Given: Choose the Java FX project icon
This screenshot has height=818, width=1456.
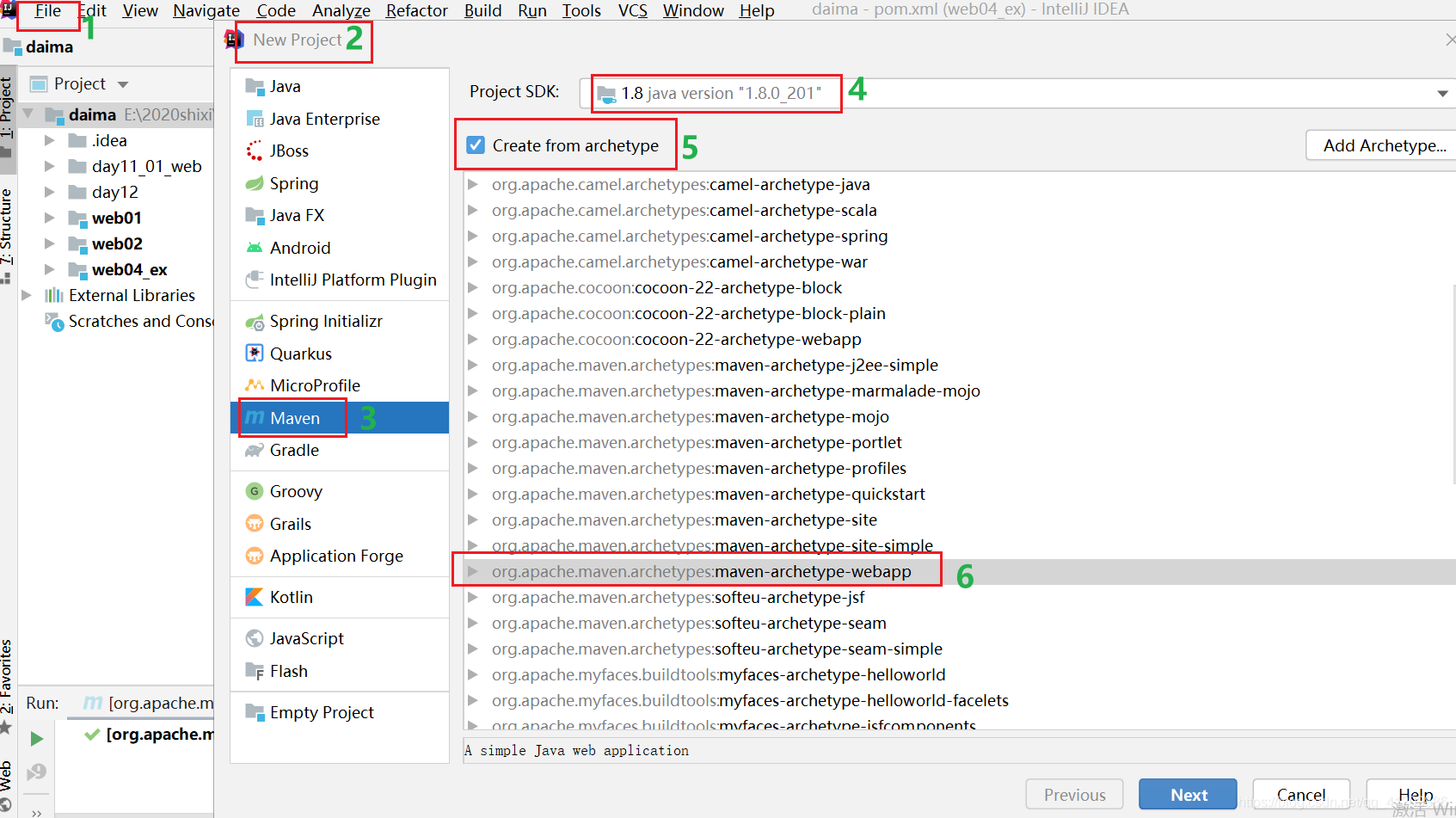Looking at the screenshot, I should [x=255, y=215].
